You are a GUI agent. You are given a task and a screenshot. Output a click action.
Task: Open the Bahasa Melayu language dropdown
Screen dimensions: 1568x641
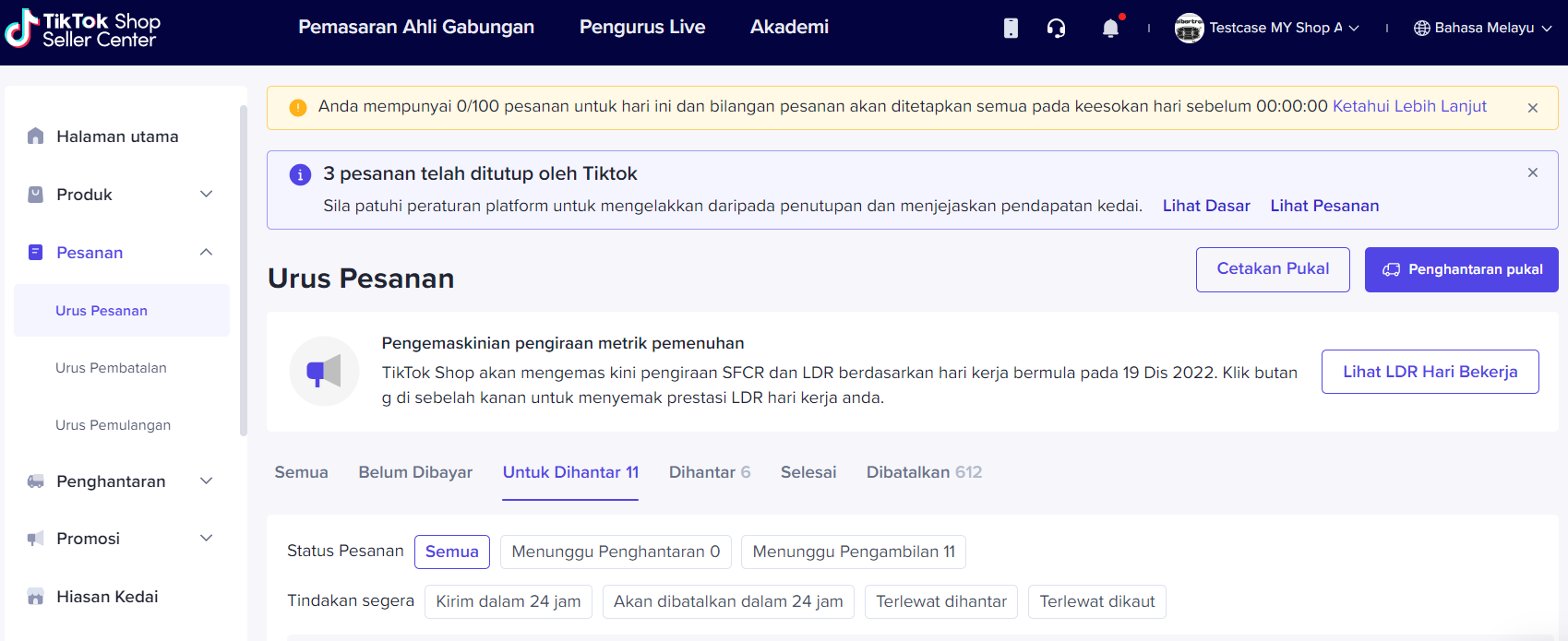[x=1483, y=28]
